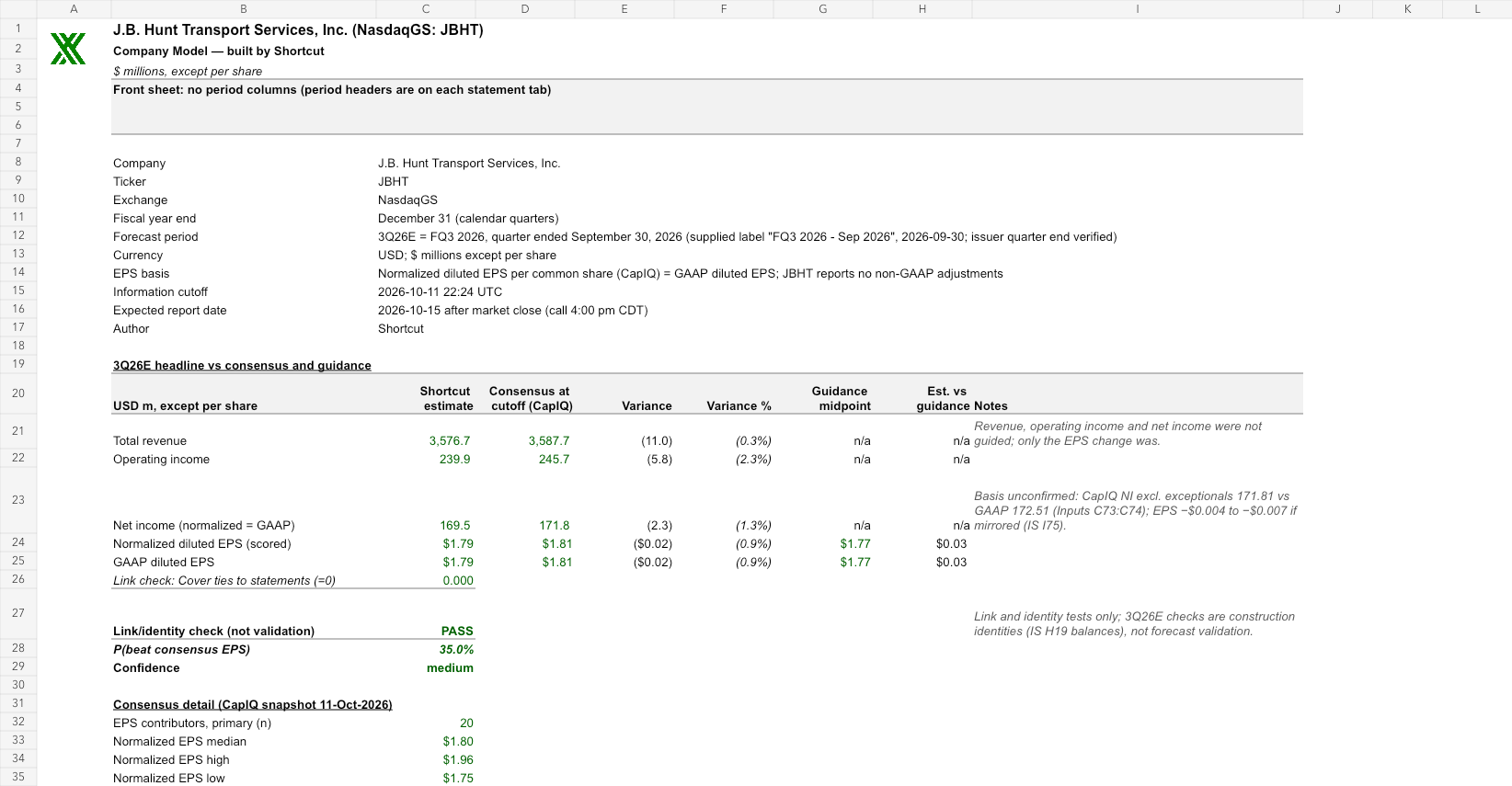1512x786 pixels.
Task: Select row 28 header
Action: pyautogui.click(x=18, y=648)
